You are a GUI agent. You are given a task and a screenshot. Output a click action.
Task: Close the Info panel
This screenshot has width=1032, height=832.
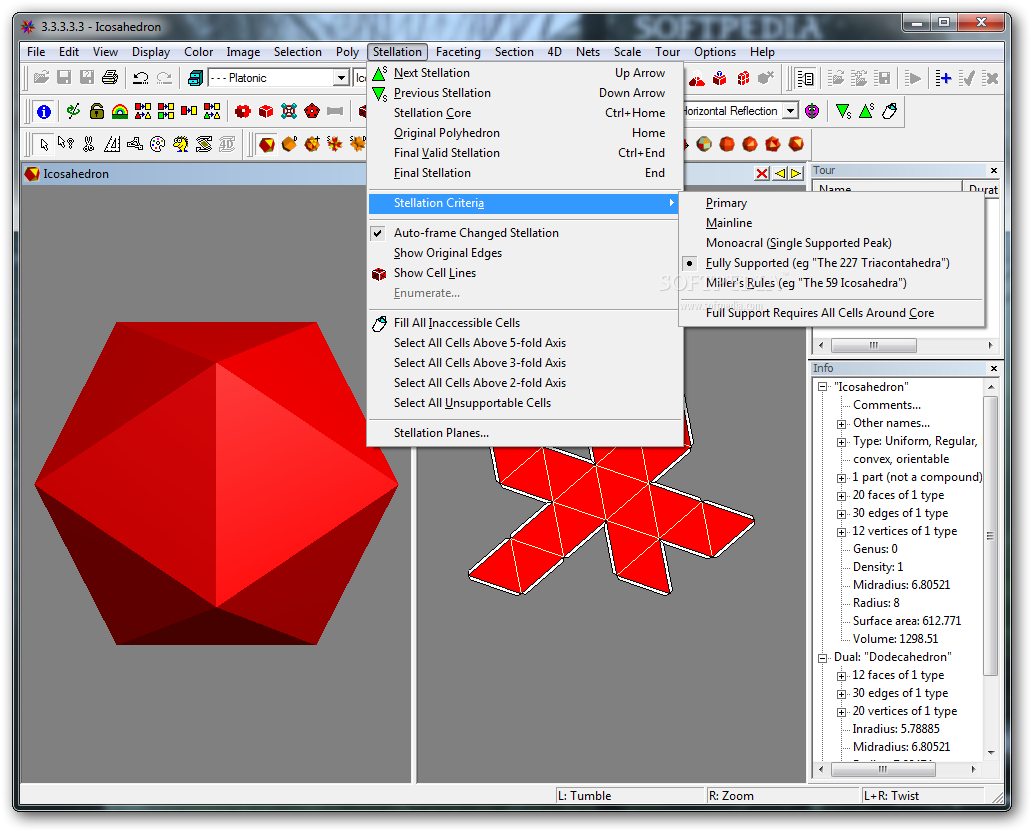click(x=994, y=369)
